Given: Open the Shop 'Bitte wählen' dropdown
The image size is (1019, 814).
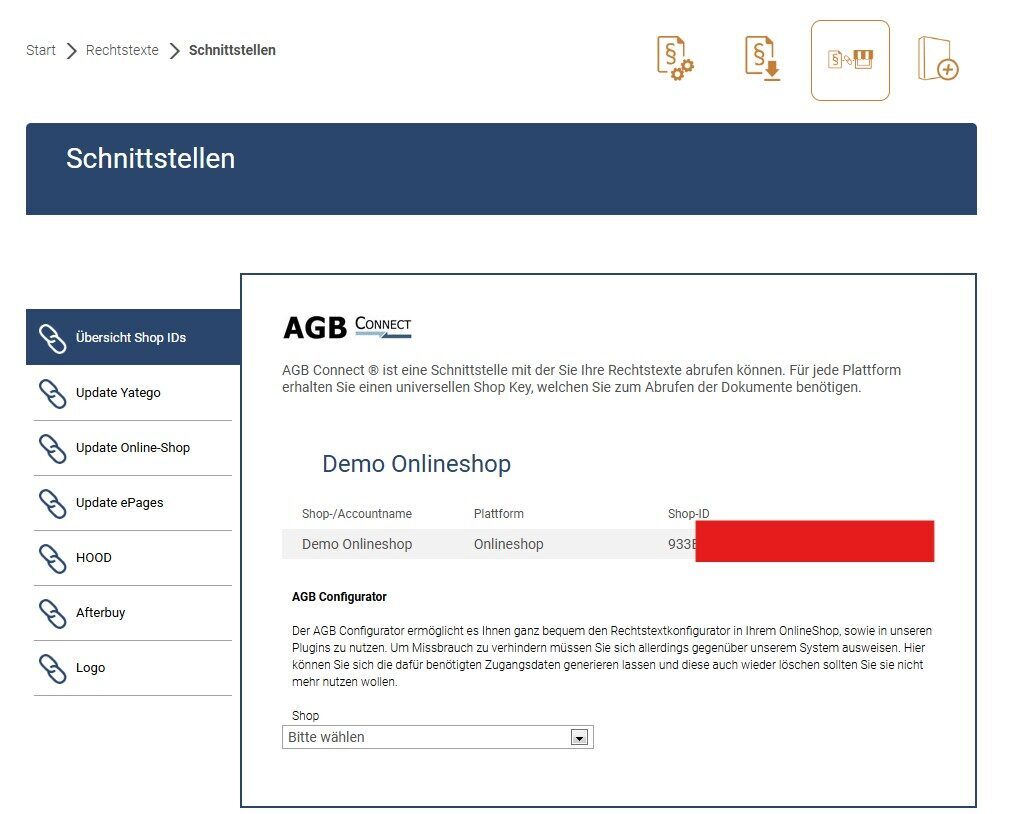Looking at the screenshot, I should coord(437,737).
